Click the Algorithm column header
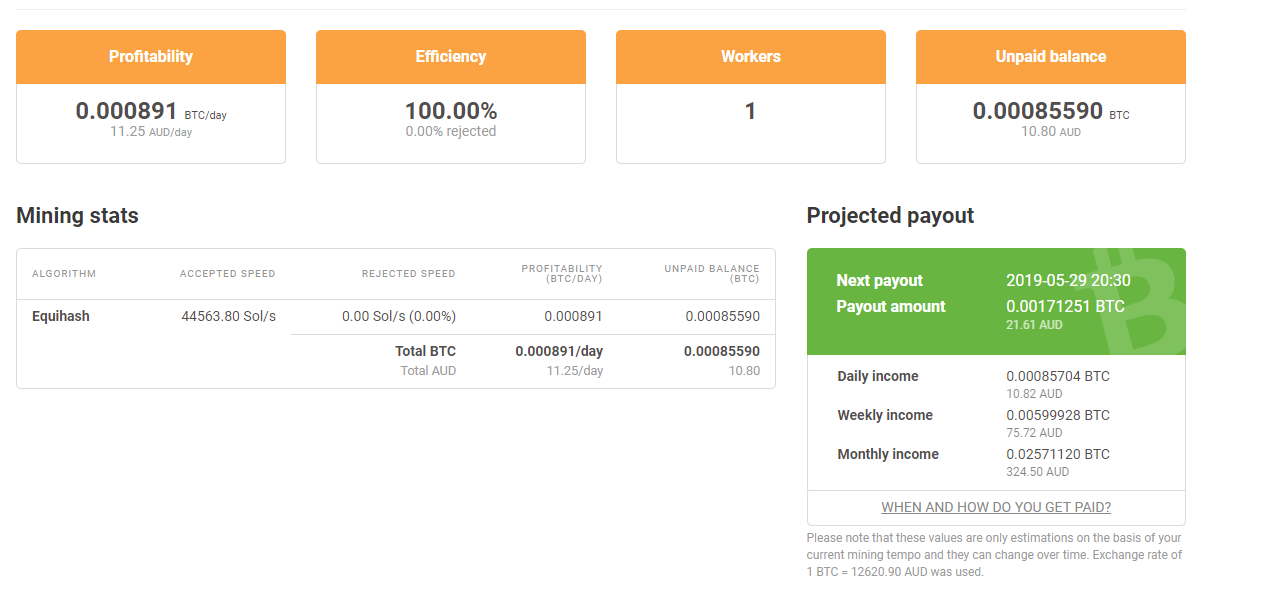Screen dimensions: 1263x592 pyautogui.click(x=64, y=274)
